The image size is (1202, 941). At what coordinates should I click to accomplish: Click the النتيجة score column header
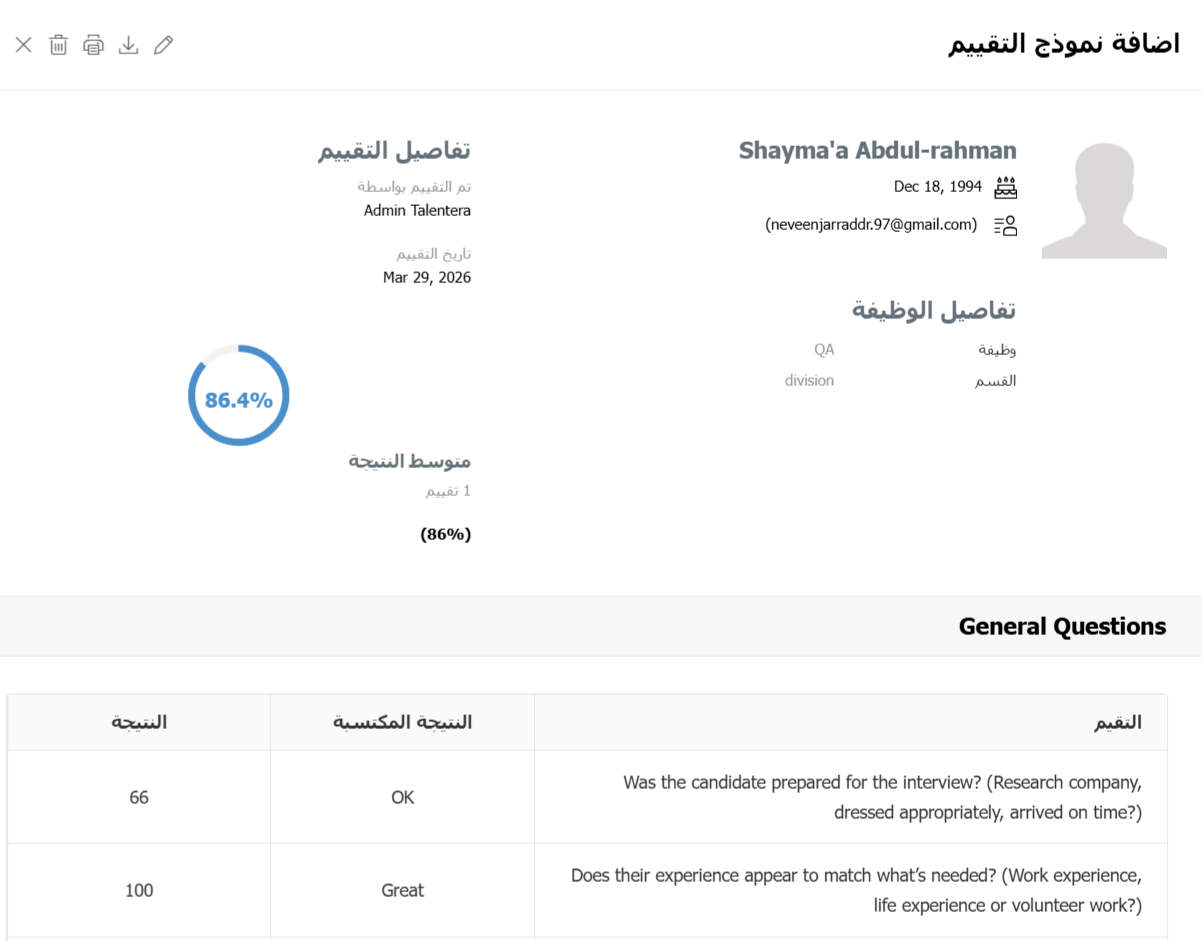tap(139, 722)
